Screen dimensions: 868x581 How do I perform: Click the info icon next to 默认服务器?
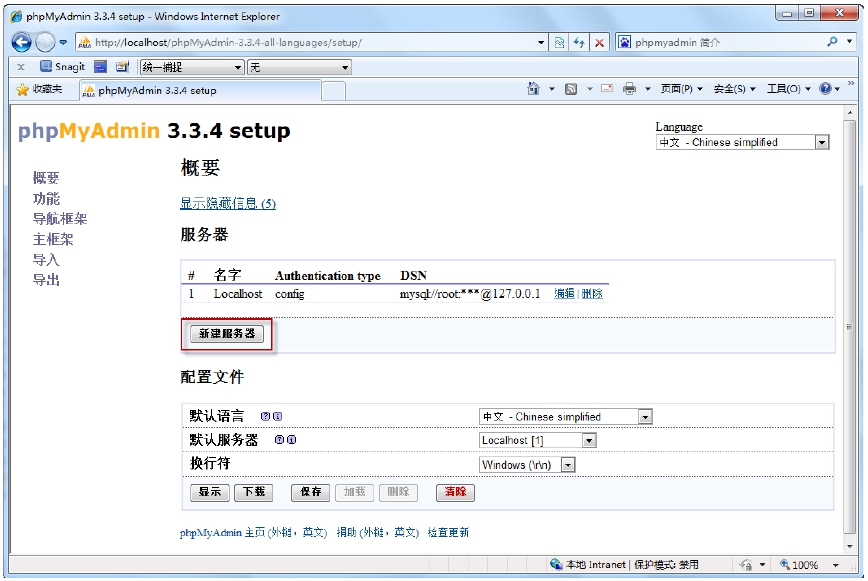tap(291, 440)
